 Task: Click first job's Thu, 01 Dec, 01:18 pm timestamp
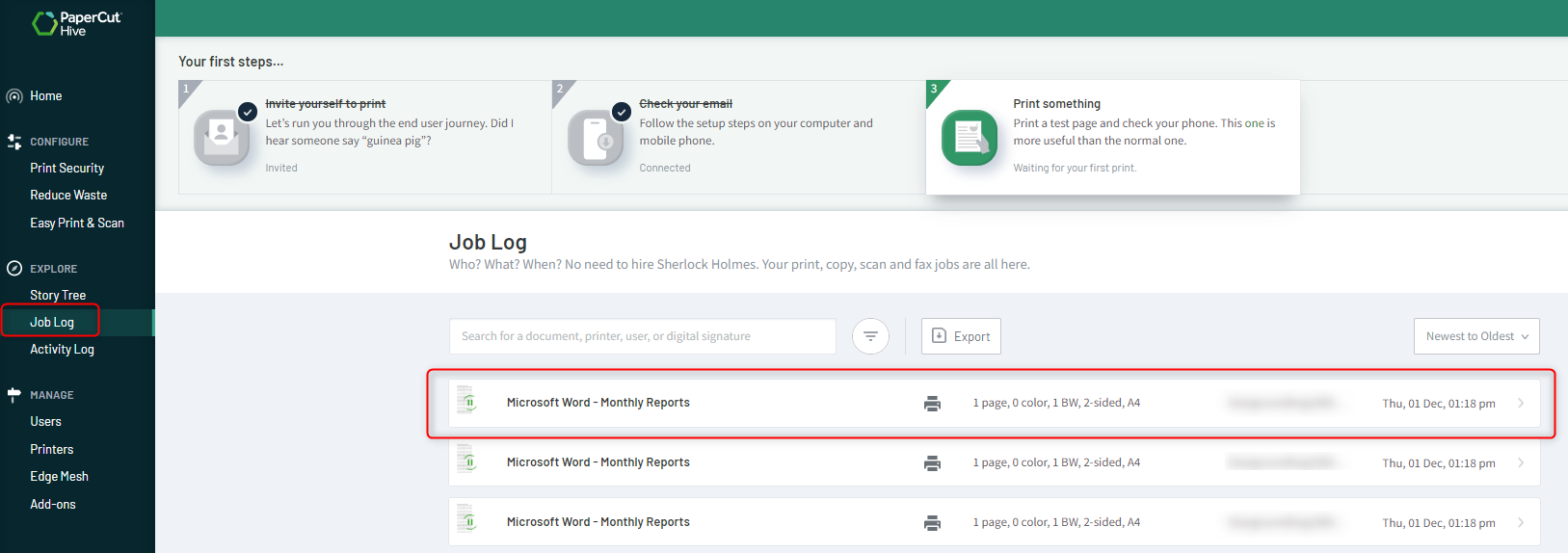pos(1439,404)
